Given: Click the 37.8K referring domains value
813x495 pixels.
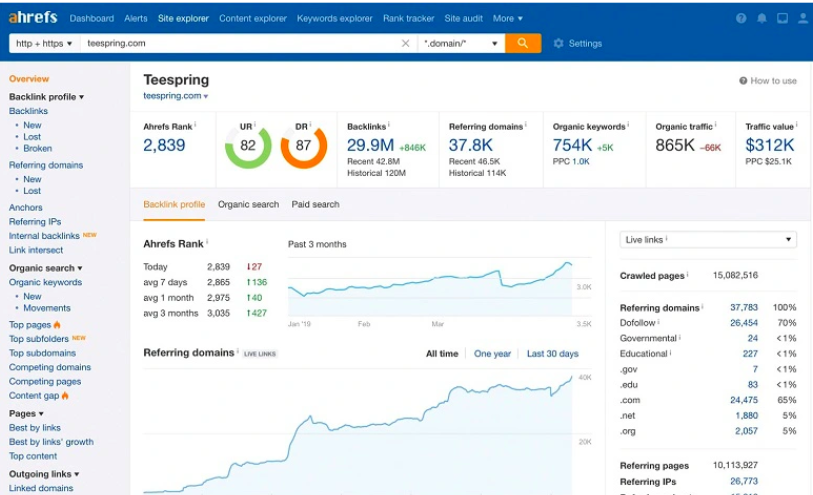Looking at the screenshot, I should (471, 145).
